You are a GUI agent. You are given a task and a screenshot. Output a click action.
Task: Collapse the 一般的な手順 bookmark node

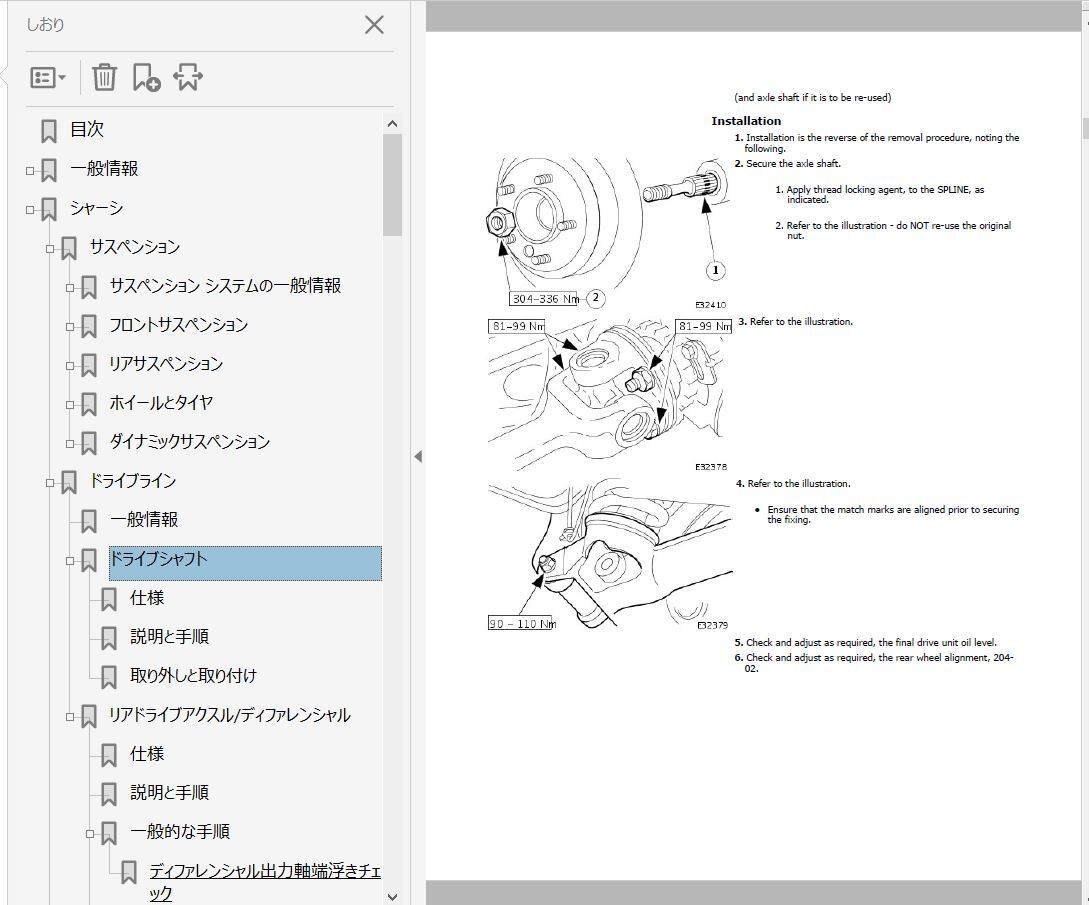(x=90, y=833)
